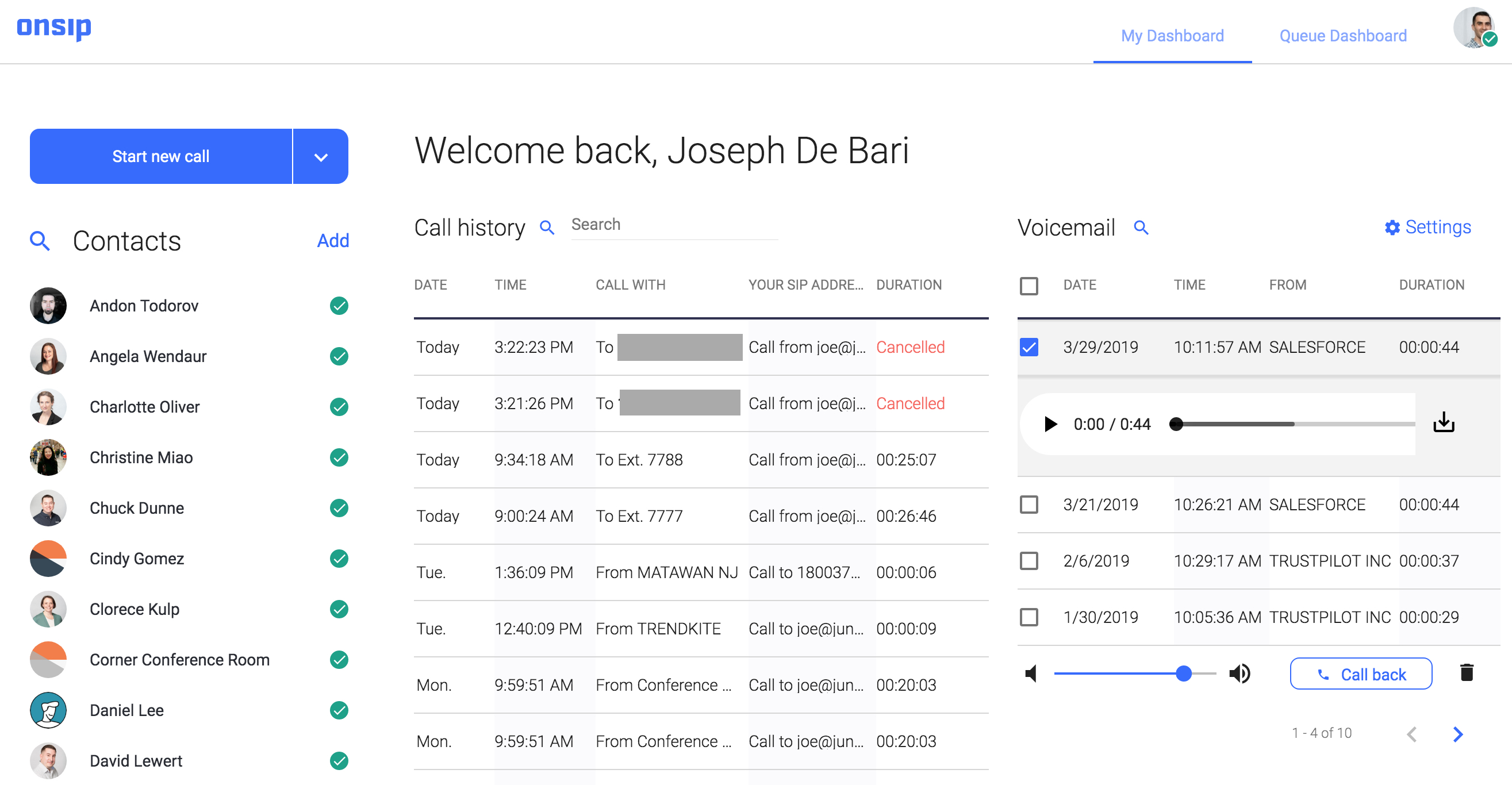Check the 2/6/2019 TRUSTPILOT voicemail checkbox
The image size is (1512, 785).
[1029, 561]
